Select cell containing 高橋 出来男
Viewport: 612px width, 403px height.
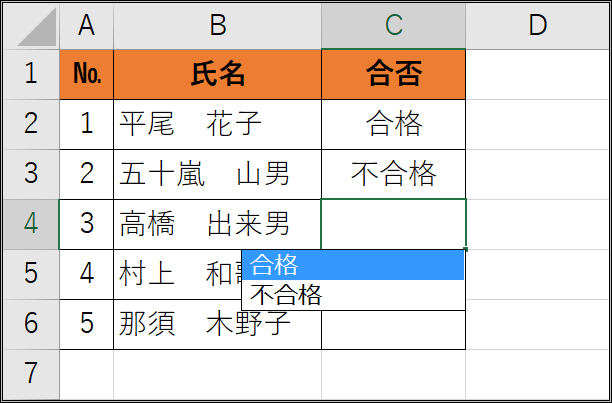click(217, 224)
